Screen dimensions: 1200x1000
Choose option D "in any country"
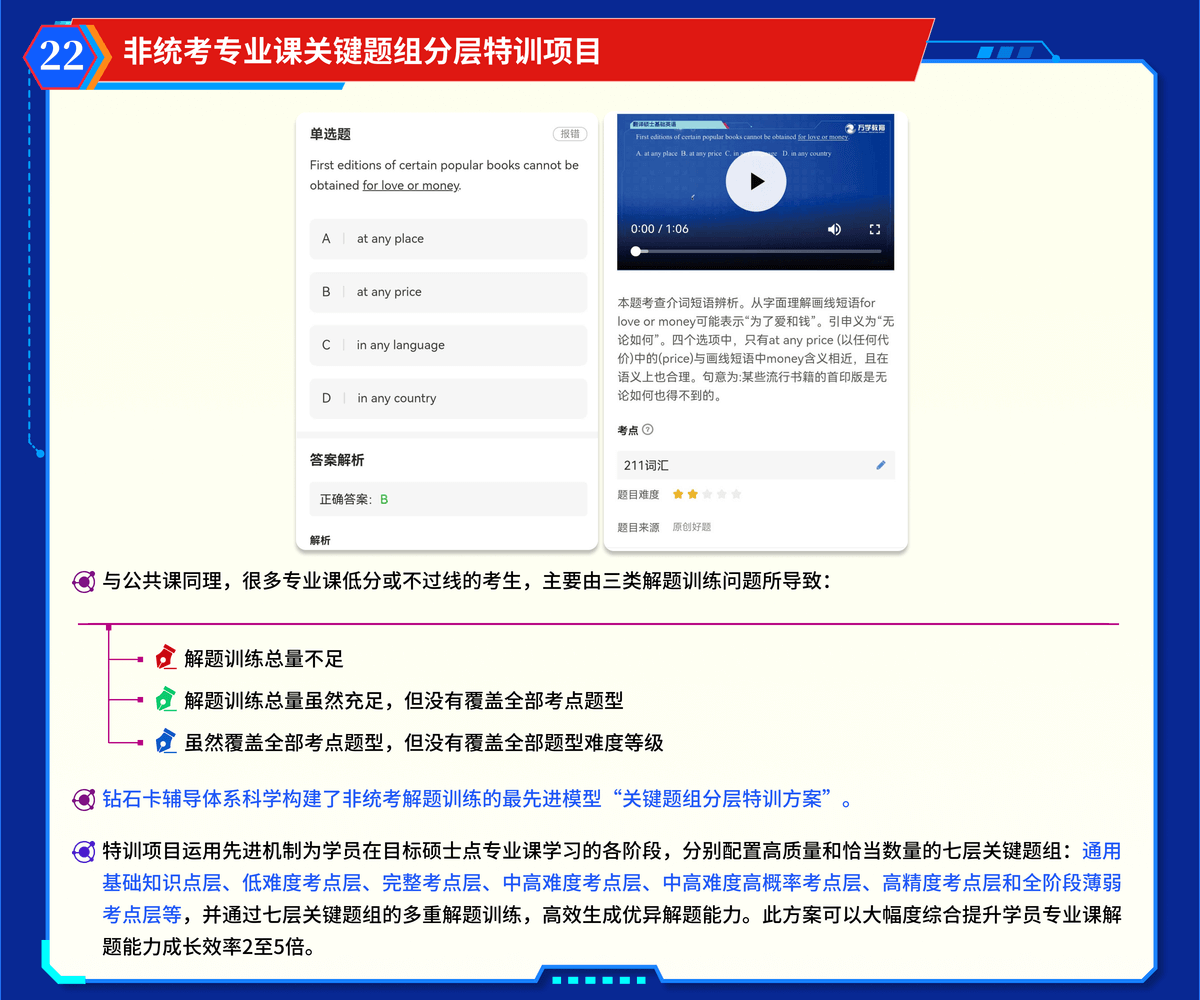(448, 398)
